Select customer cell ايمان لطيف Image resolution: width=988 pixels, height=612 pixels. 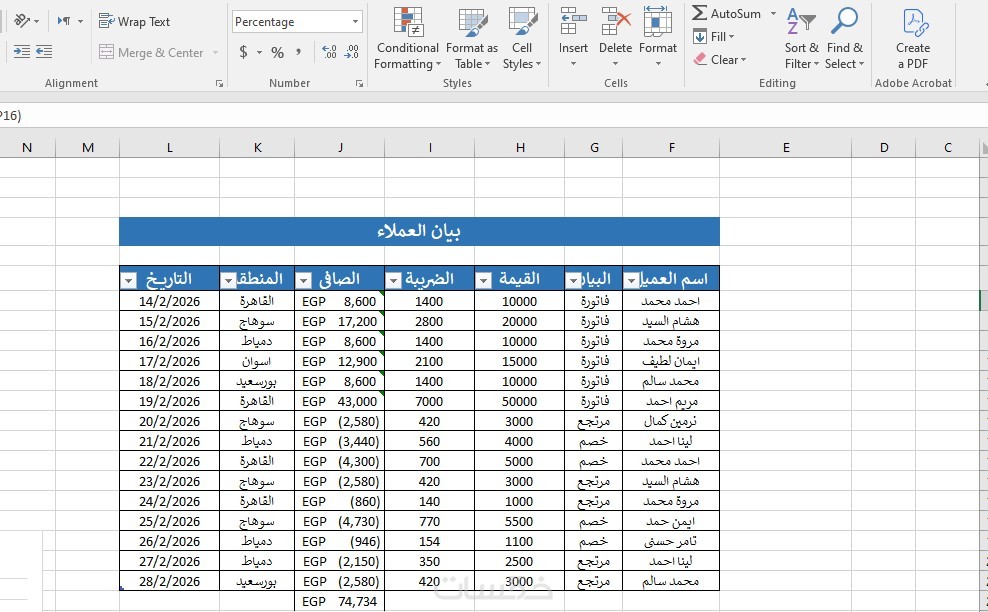[x=671, y=361]
